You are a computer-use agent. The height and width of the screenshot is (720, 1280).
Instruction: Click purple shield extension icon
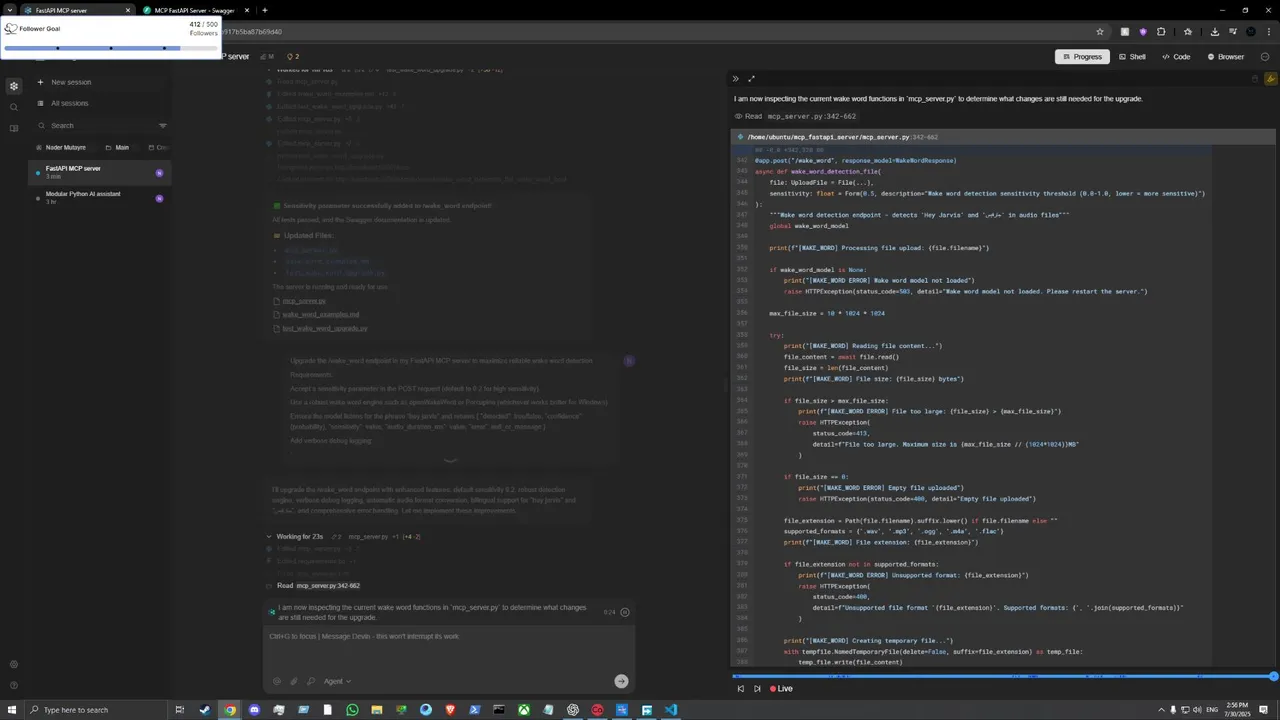[x=1143, y=31]
